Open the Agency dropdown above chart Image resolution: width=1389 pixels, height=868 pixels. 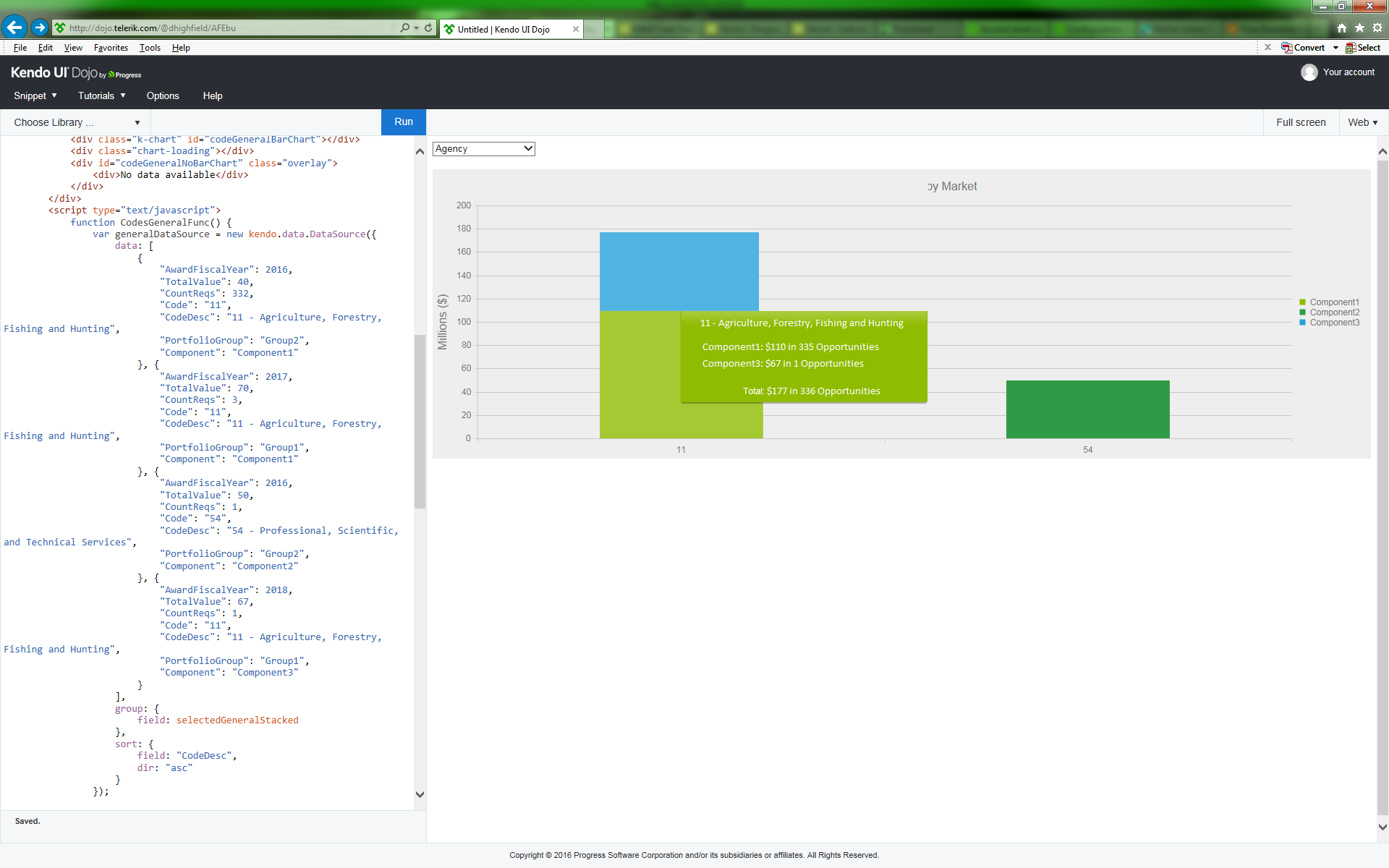483,148
